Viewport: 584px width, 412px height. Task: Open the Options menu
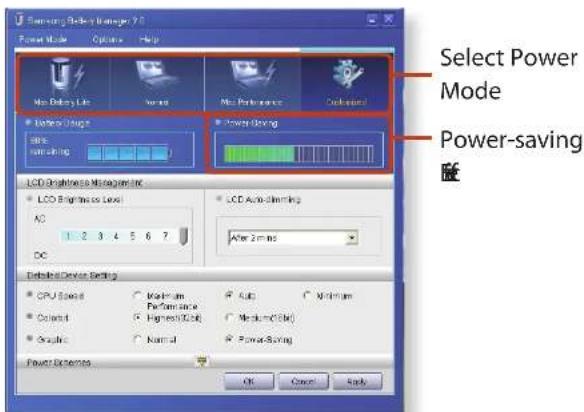[x=107, y=39]
